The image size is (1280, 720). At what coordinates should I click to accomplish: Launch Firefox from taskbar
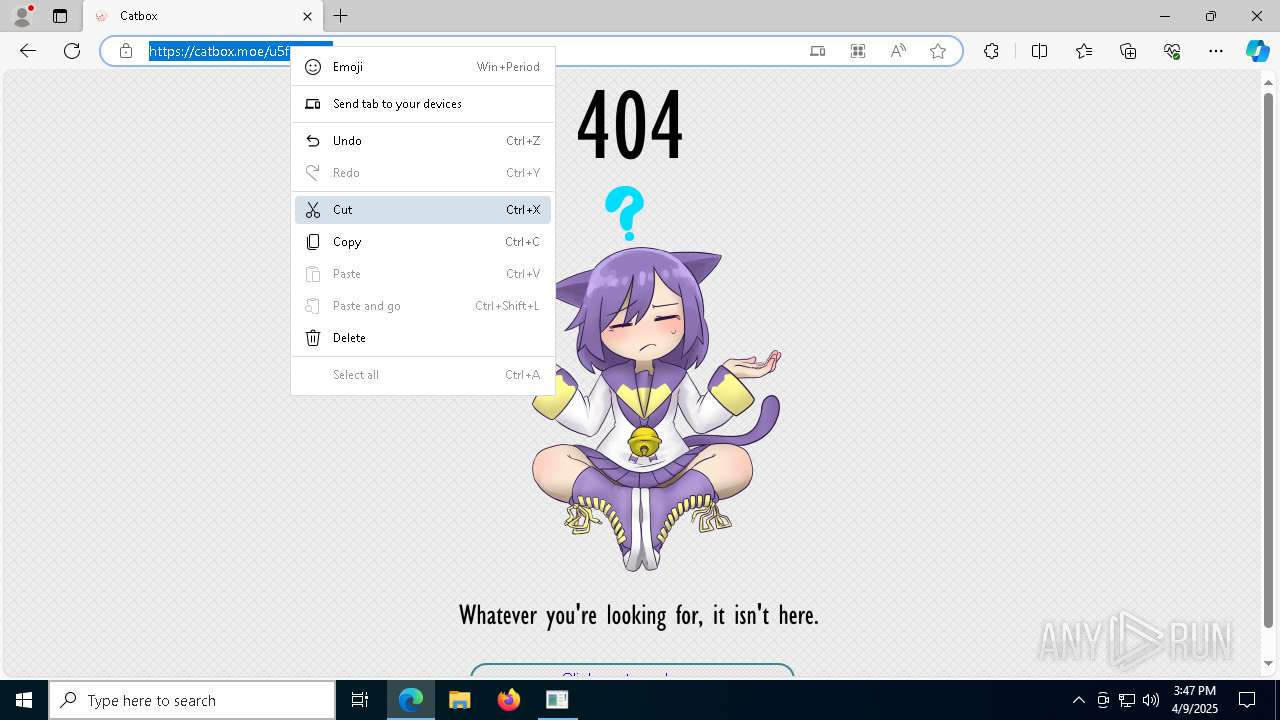tap(509, 700)
